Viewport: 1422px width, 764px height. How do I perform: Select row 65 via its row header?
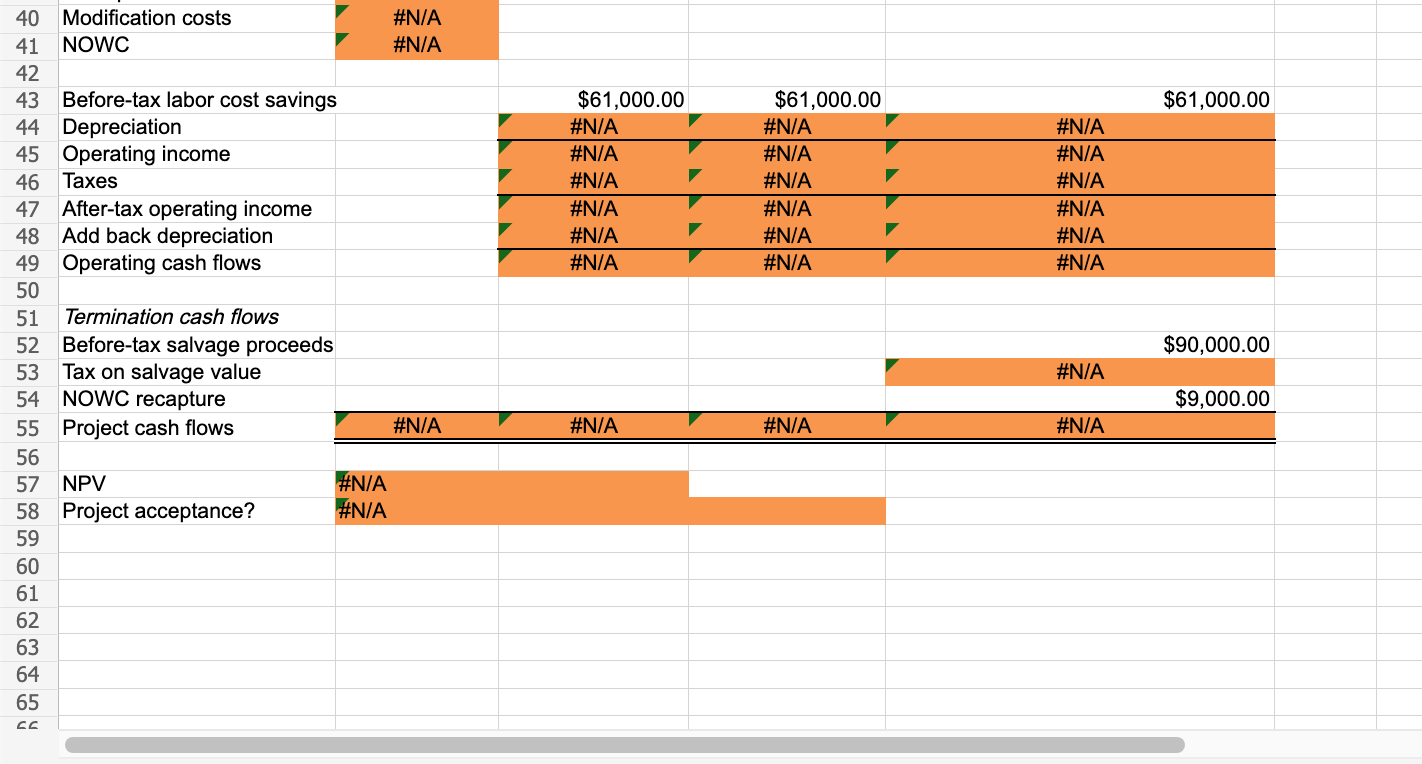(28, 701)
